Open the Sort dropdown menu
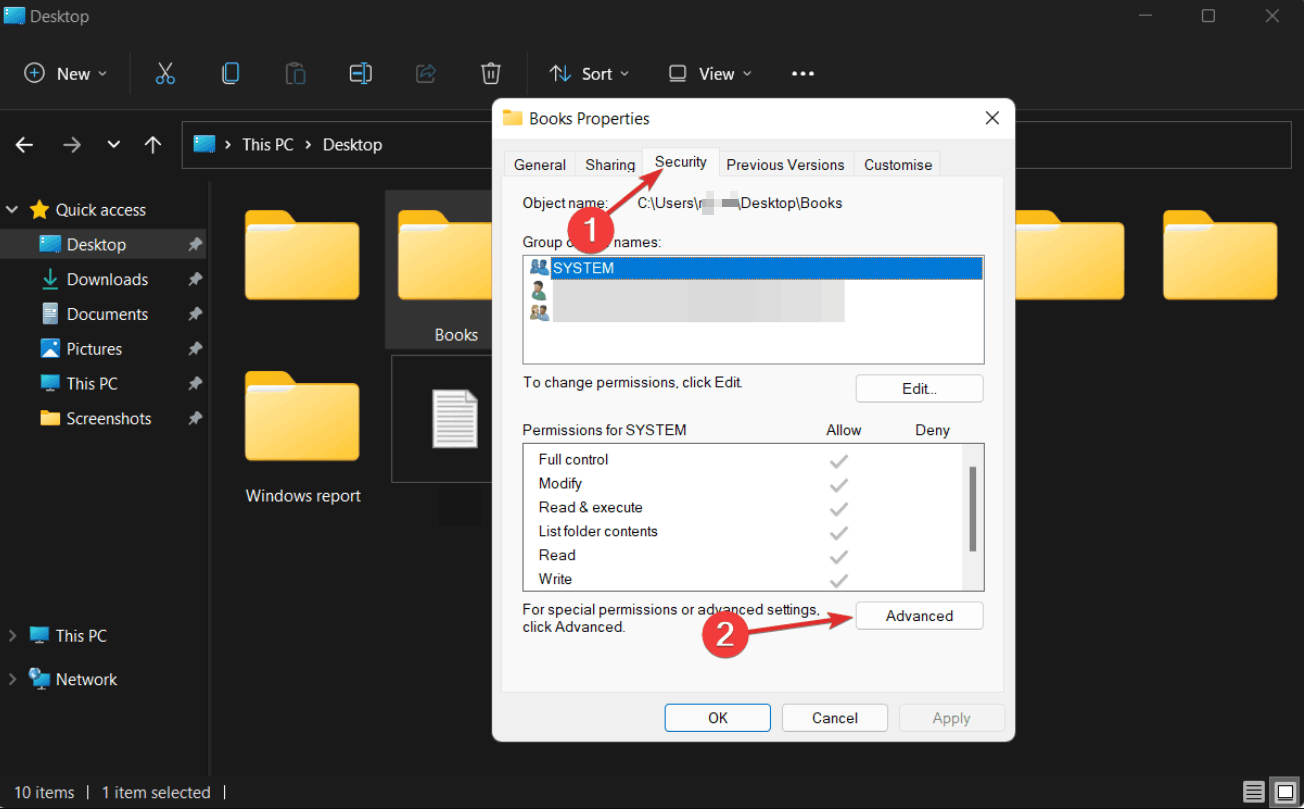The height and width of the screenshot is (809, 1304). click(x=590, y=73)
